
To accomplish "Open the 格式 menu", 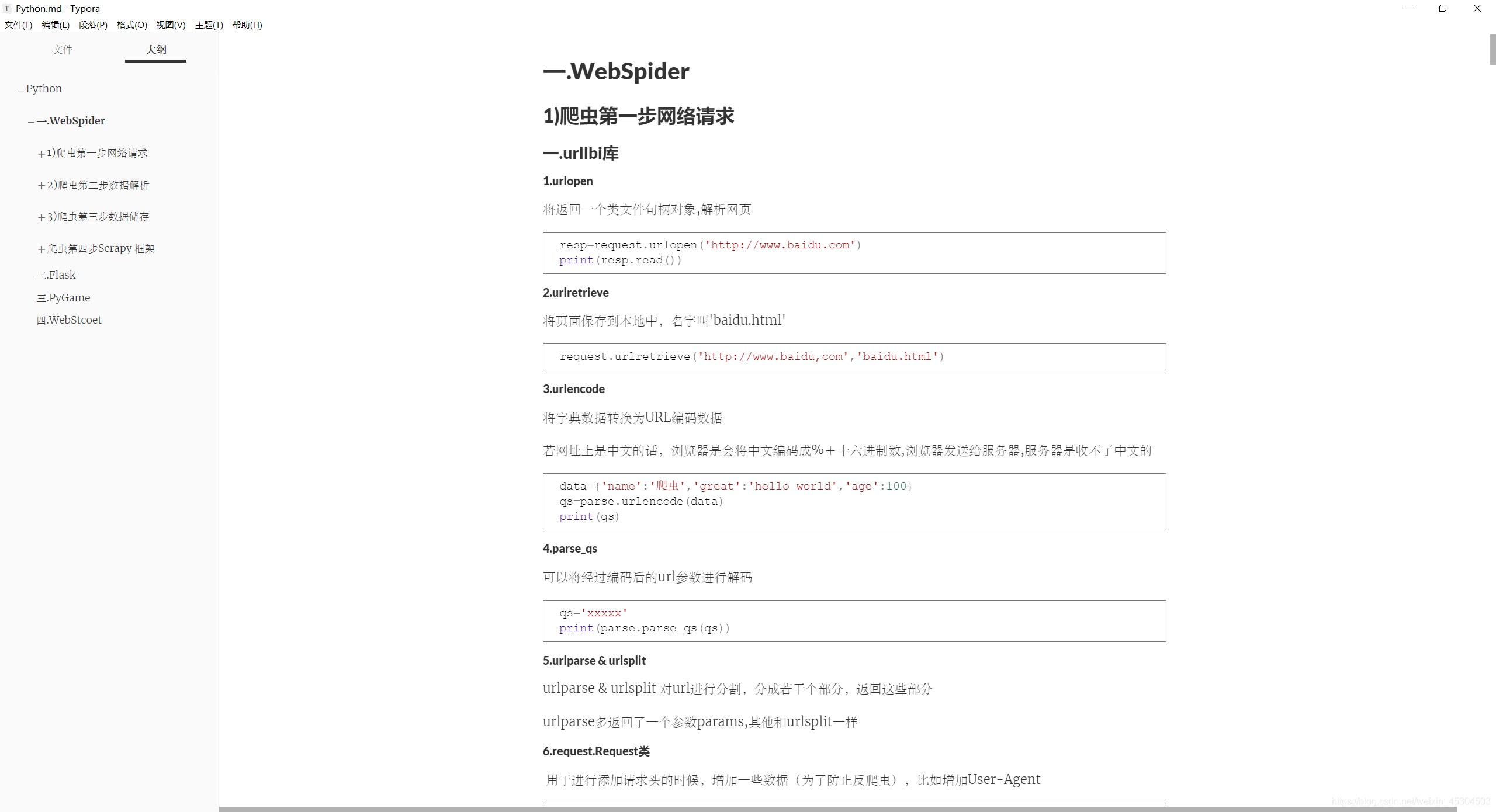I will pos(132,25).
